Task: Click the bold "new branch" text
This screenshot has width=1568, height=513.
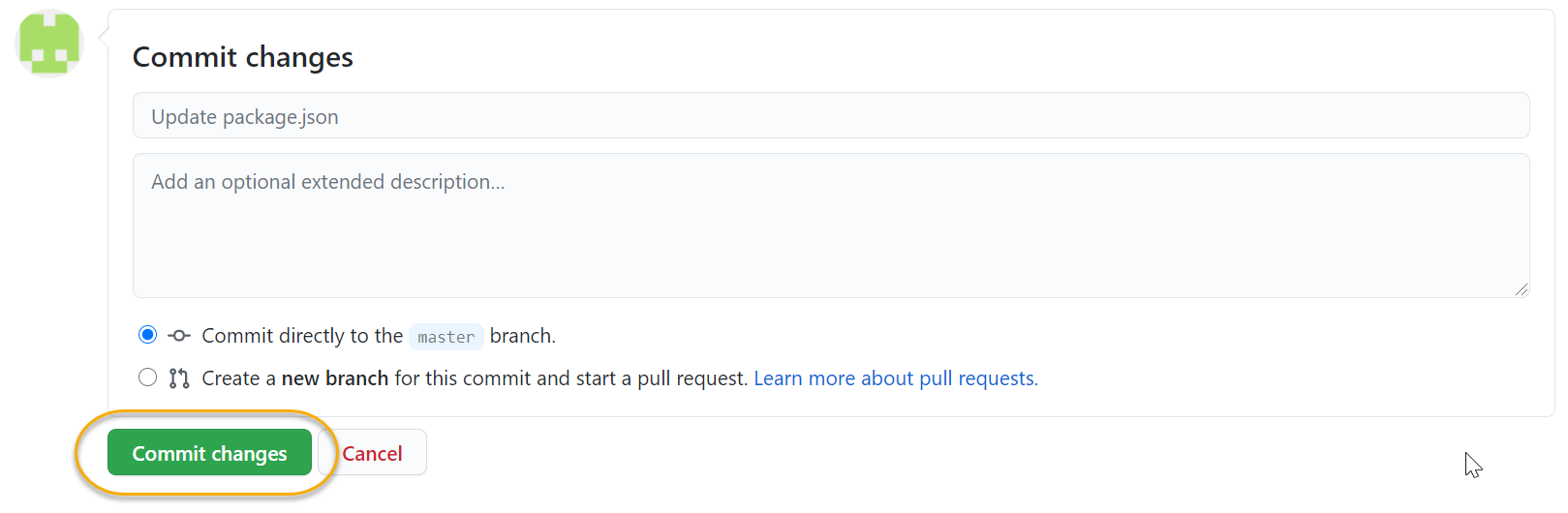Action: pyautogui.click(x=335, y=378)
